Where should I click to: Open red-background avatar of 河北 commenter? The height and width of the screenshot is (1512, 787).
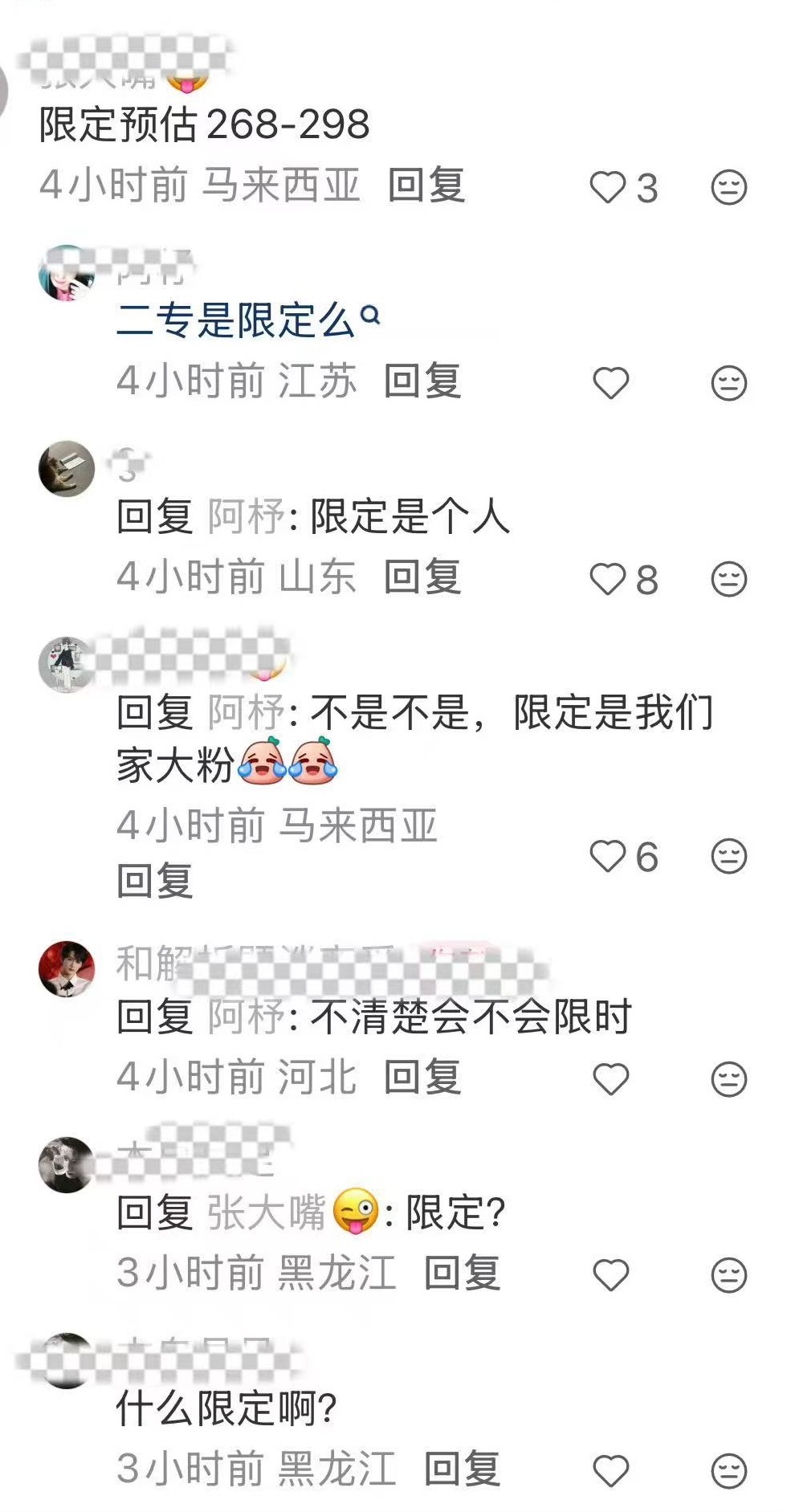[67, 969]
